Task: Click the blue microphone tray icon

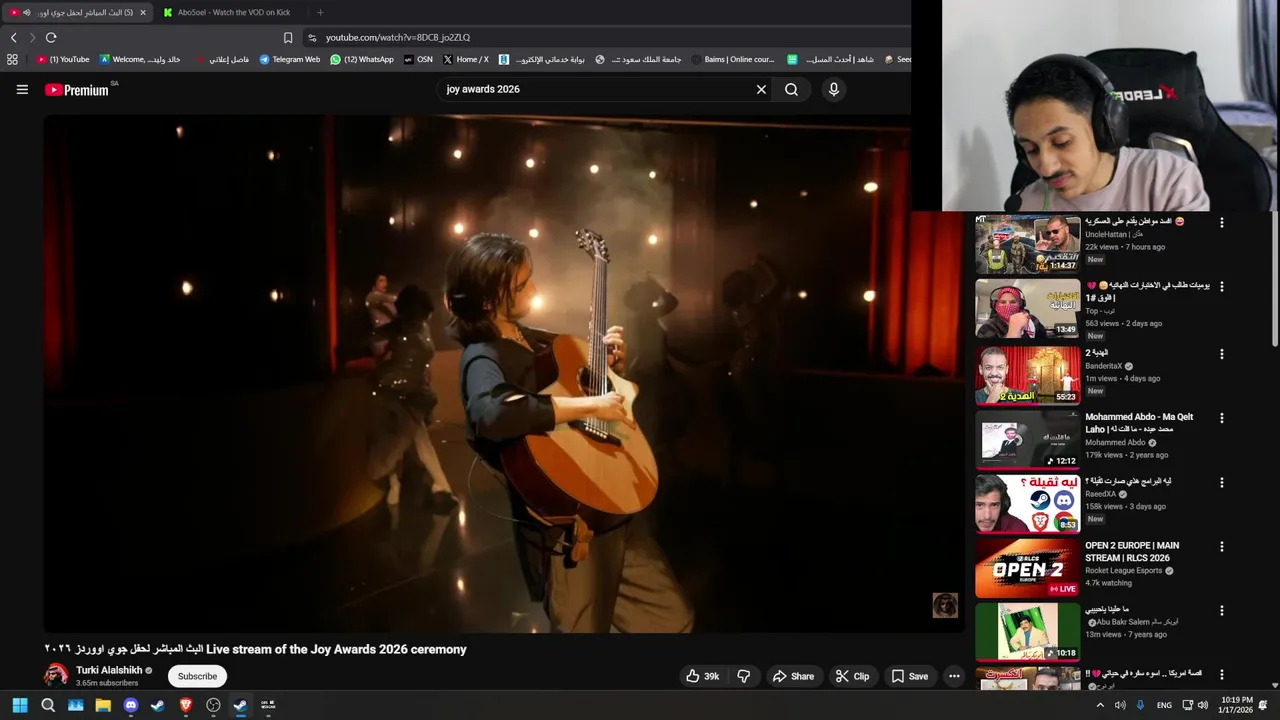Action: [x=1140, y=705]
